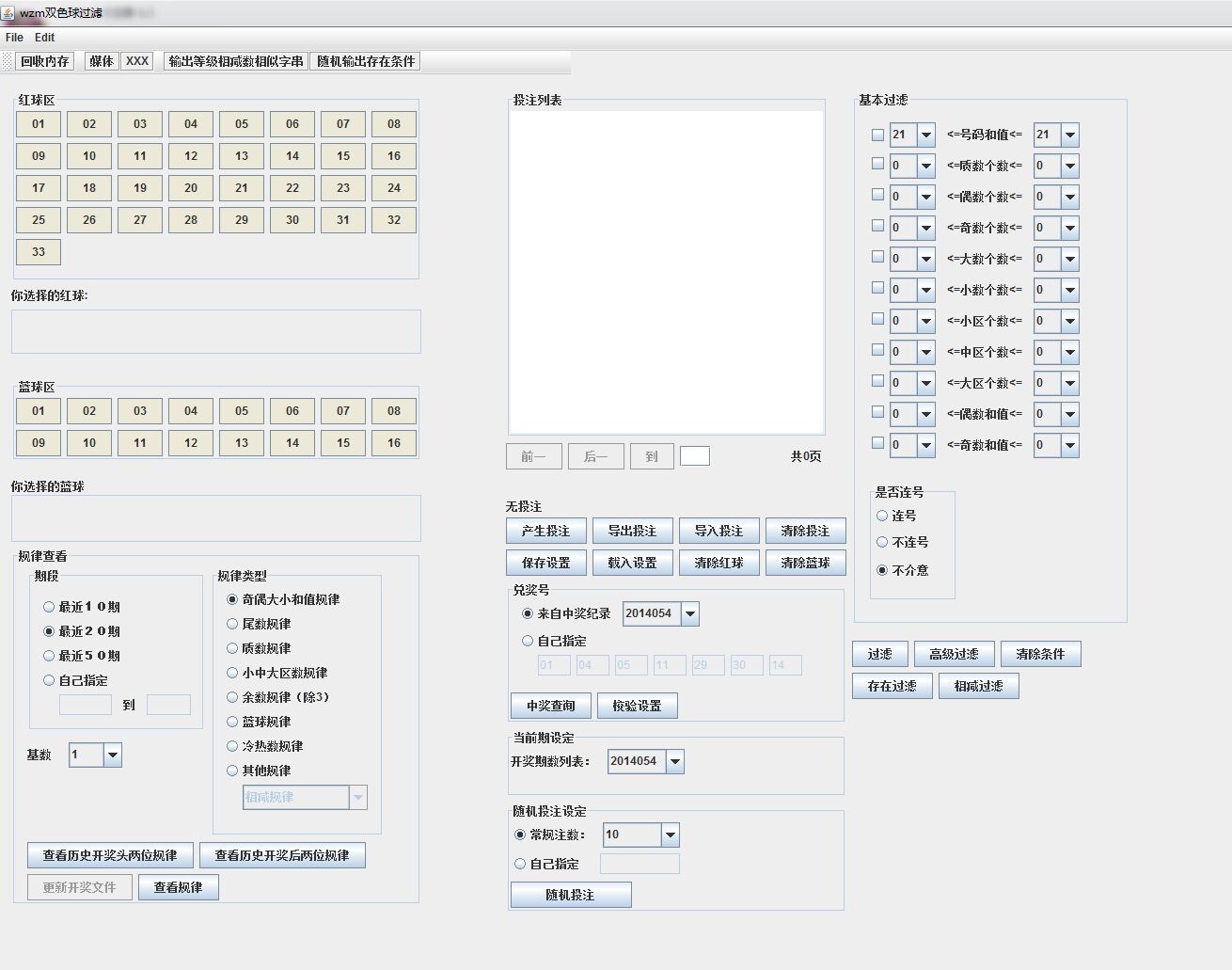Click the XXX toolbar button

pos(137,61)
